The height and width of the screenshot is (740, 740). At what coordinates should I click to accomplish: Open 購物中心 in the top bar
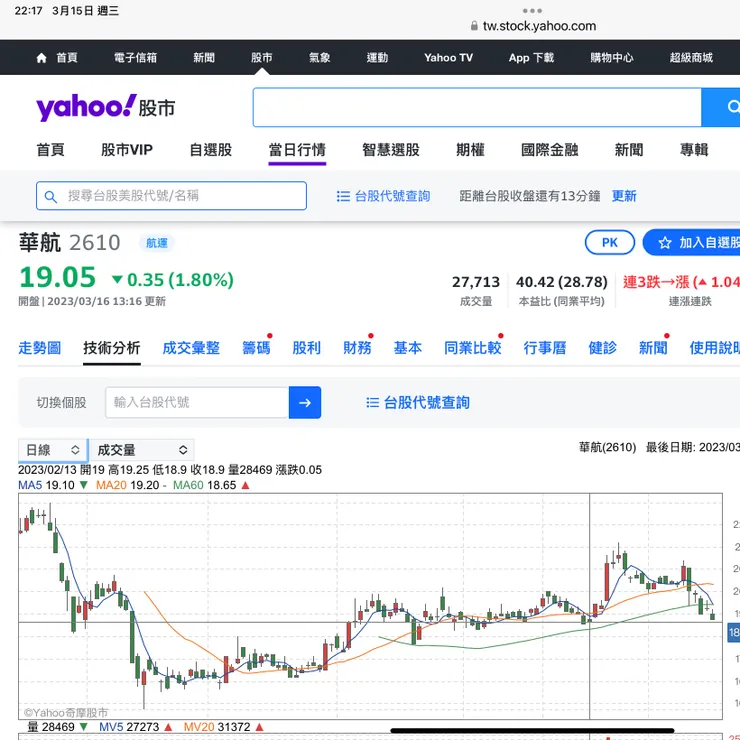tap(612, 58)
